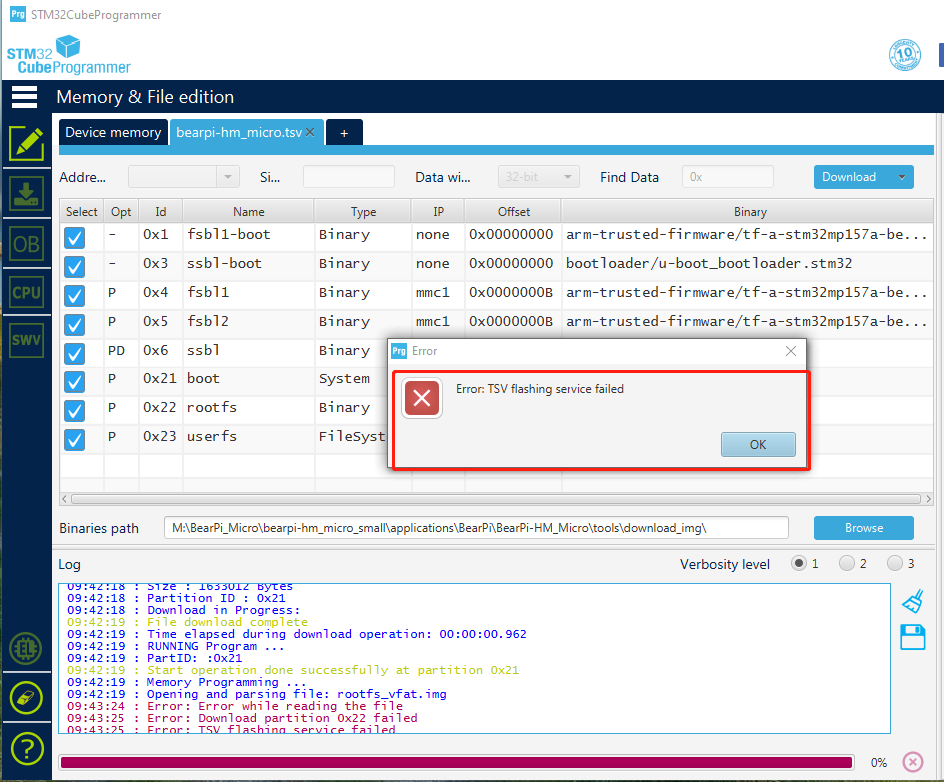The height and width of the screenshot is (782, 944).
Task: Toggle checkbox for fsbl1 row
Action: (x=75, y=295)
